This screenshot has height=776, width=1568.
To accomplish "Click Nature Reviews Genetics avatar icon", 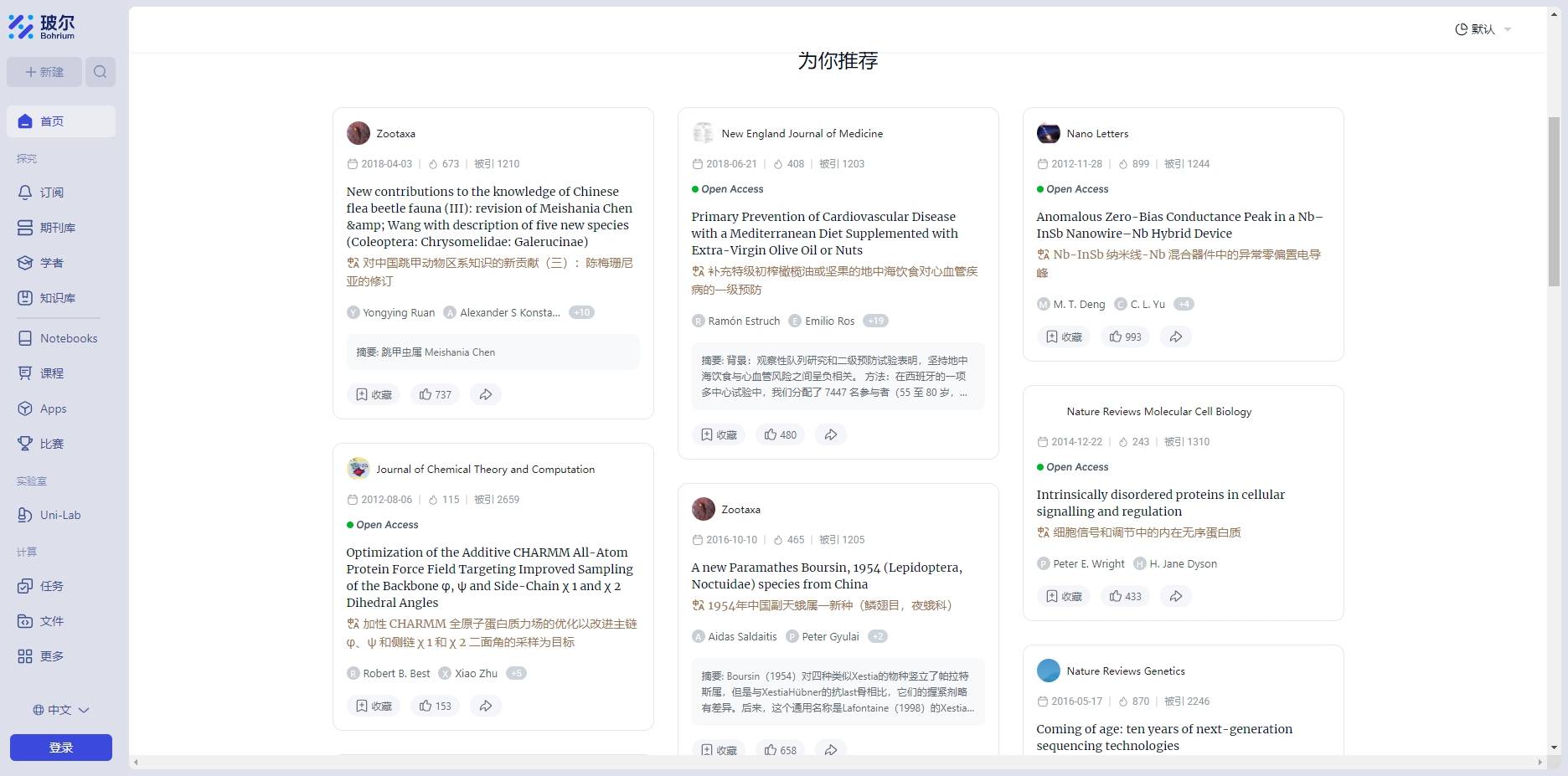I will coord(1048,671).
